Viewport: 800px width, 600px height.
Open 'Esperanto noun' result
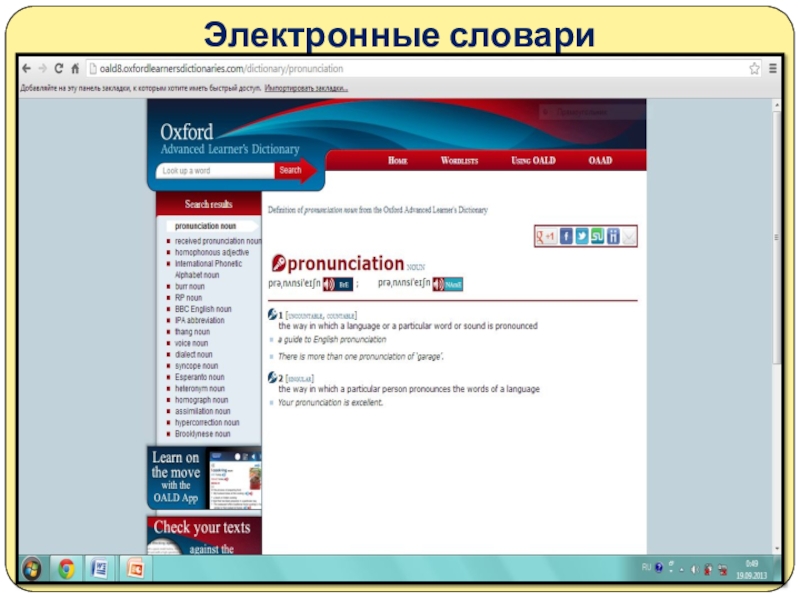tap(199, 377)
